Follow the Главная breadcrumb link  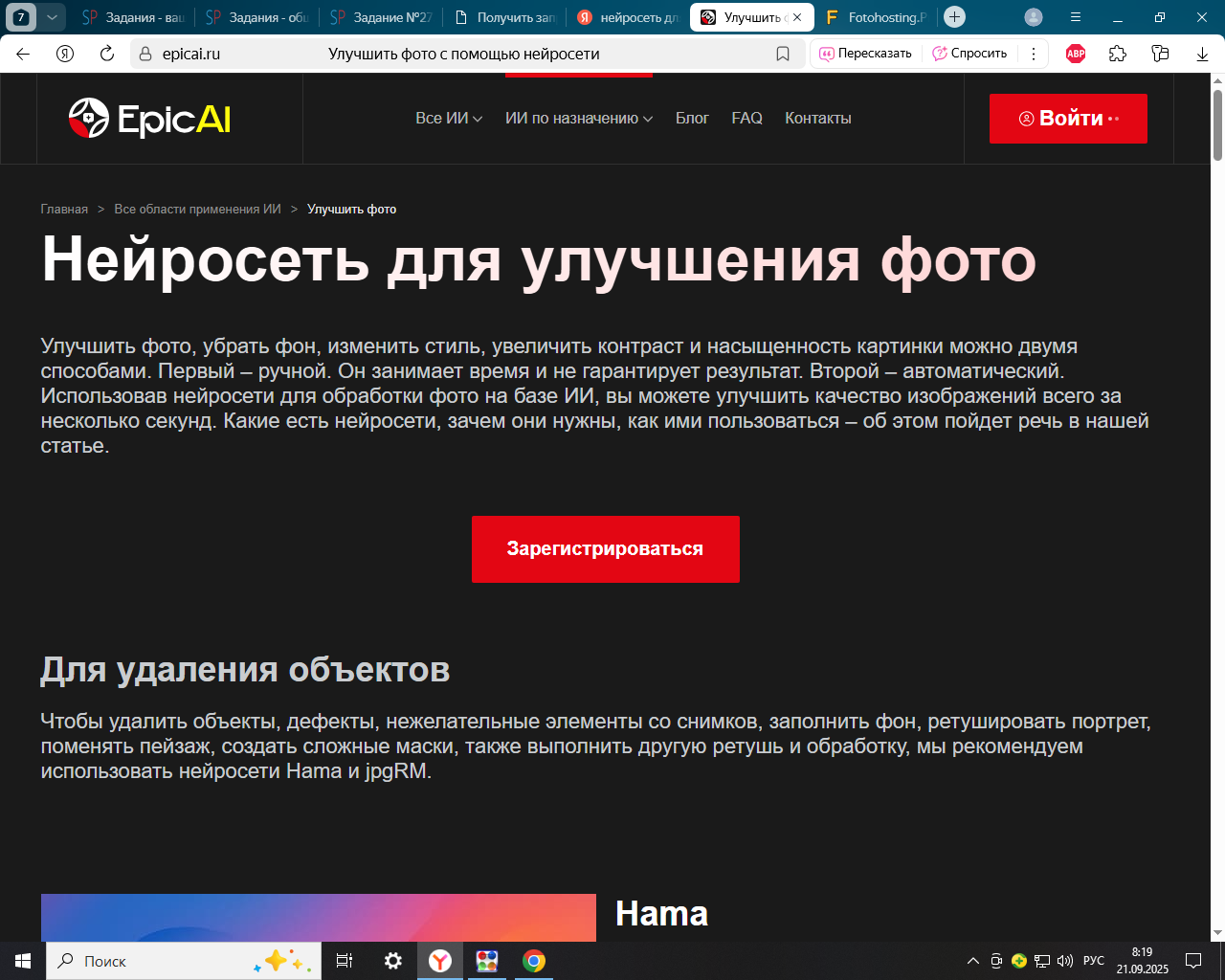tap(64, 210)
